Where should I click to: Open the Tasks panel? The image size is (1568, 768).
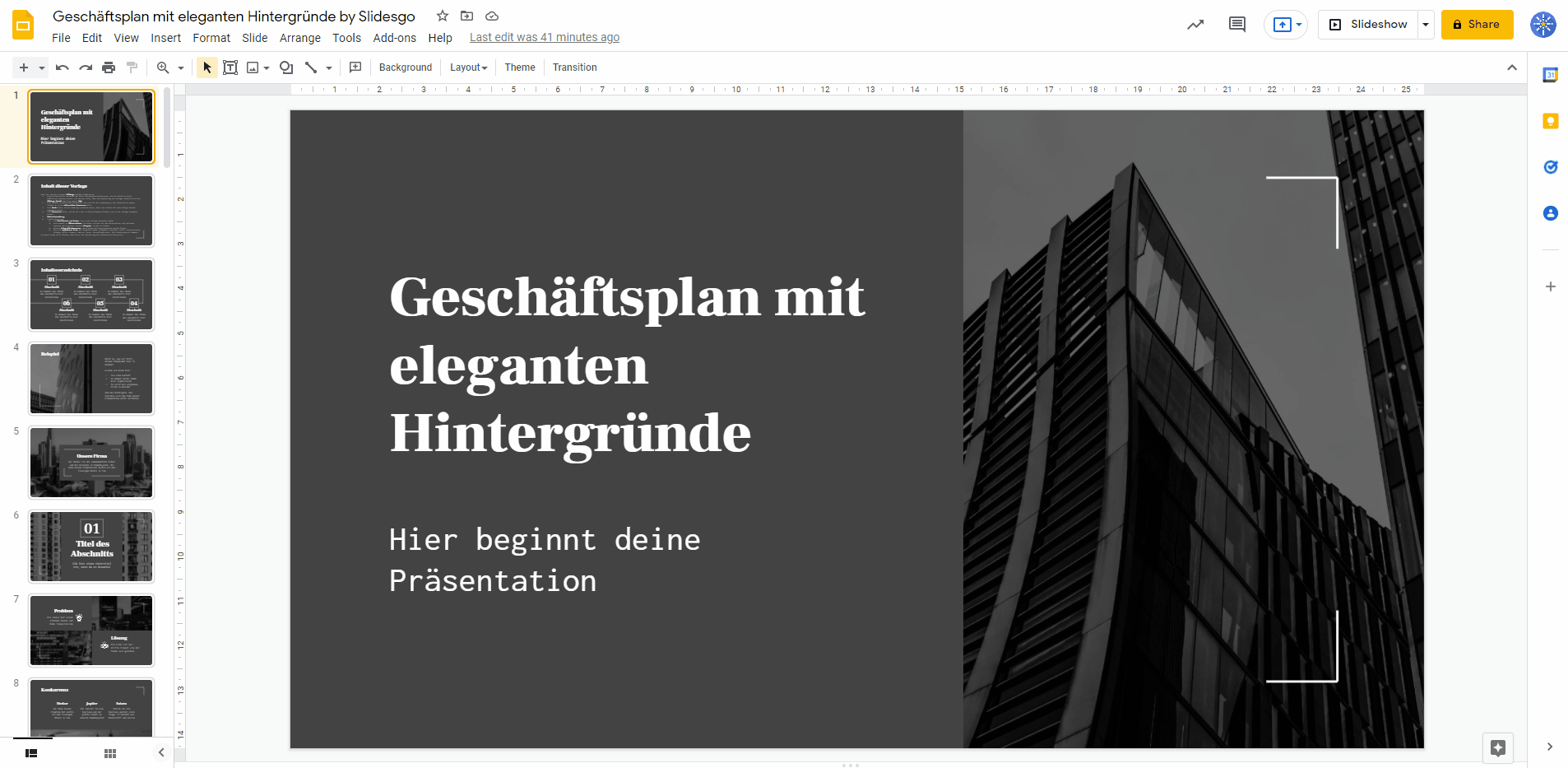[1552, 167]
